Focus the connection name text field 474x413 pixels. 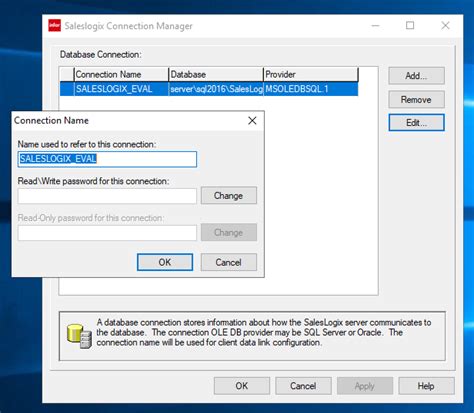point(107,159)
